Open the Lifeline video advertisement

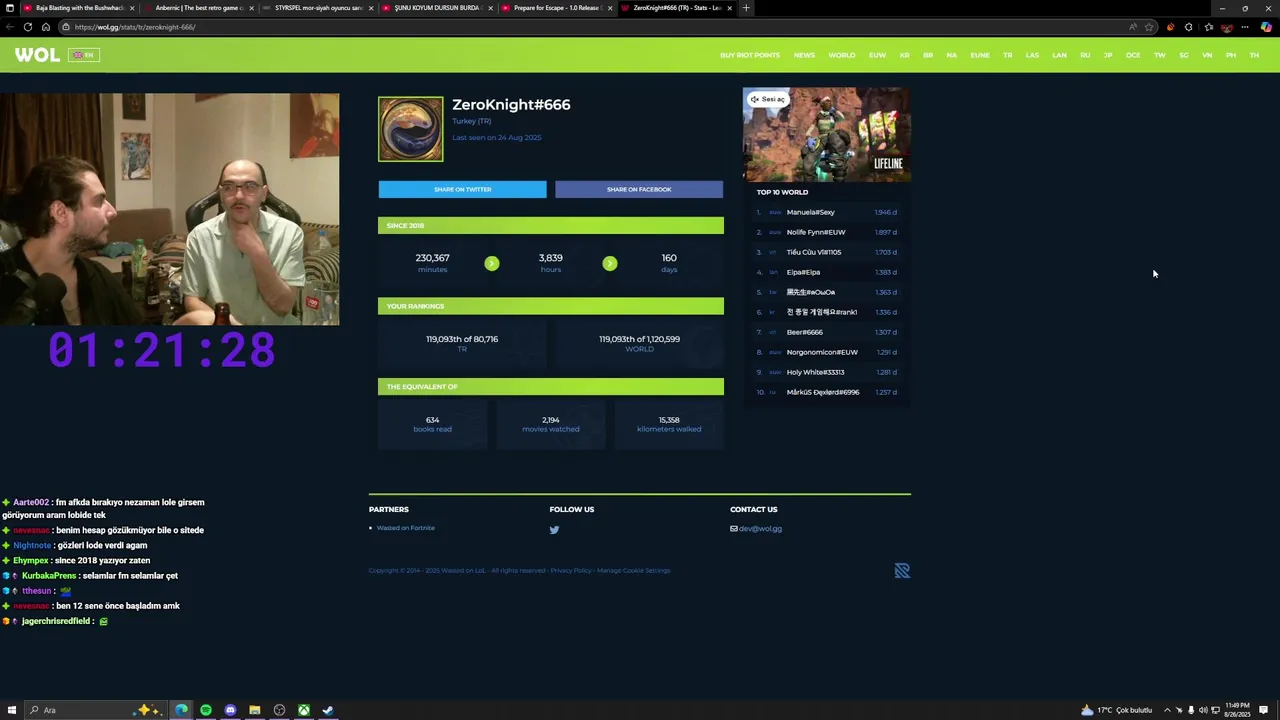[x=826, y=135]
